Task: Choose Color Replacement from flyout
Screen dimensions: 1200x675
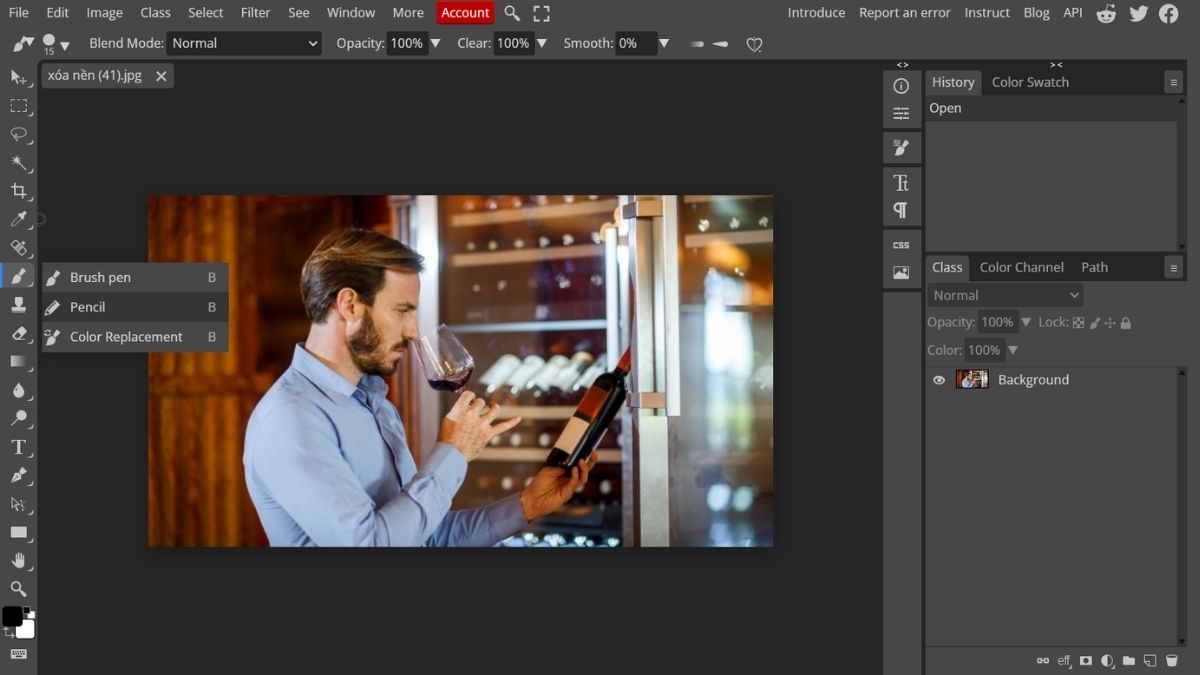Action: [x=135, y=337]
